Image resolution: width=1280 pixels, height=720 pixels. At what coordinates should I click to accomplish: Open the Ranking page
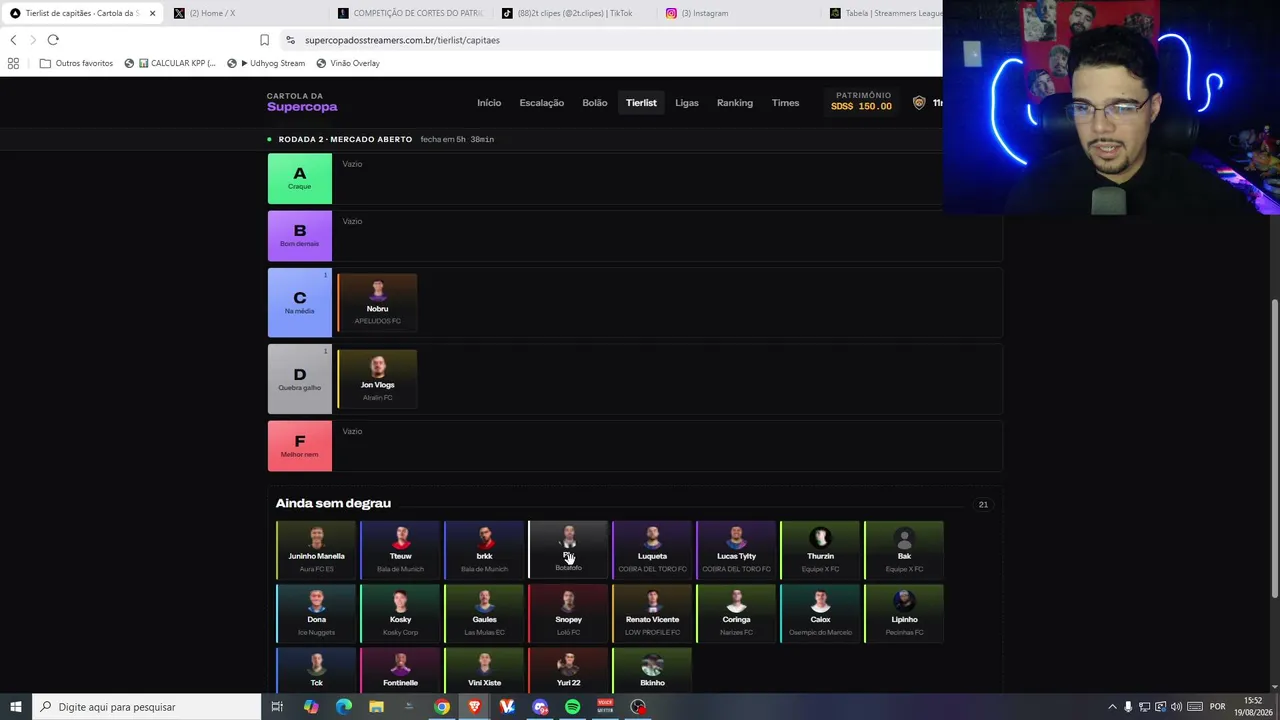pyautogui.click(x=735, y=103)
